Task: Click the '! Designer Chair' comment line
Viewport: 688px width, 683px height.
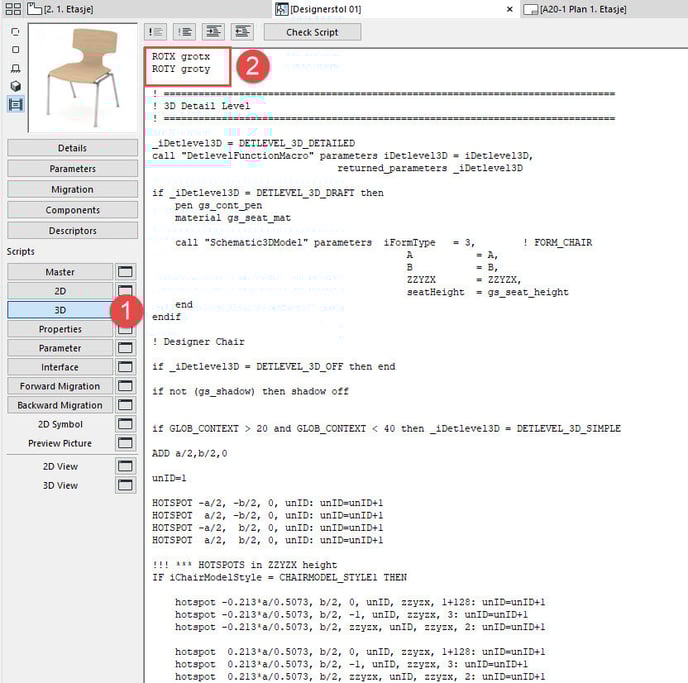Action: point(198,341)
